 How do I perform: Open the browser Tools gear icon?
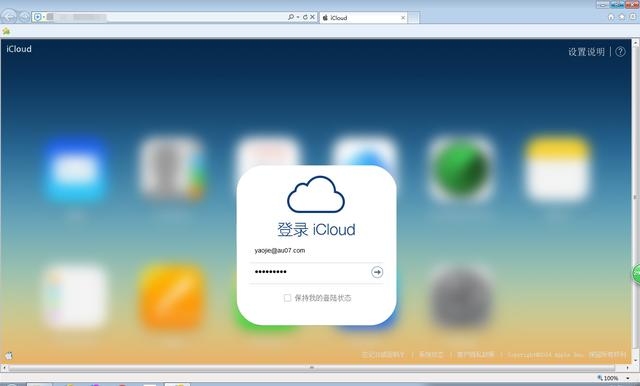632,17
